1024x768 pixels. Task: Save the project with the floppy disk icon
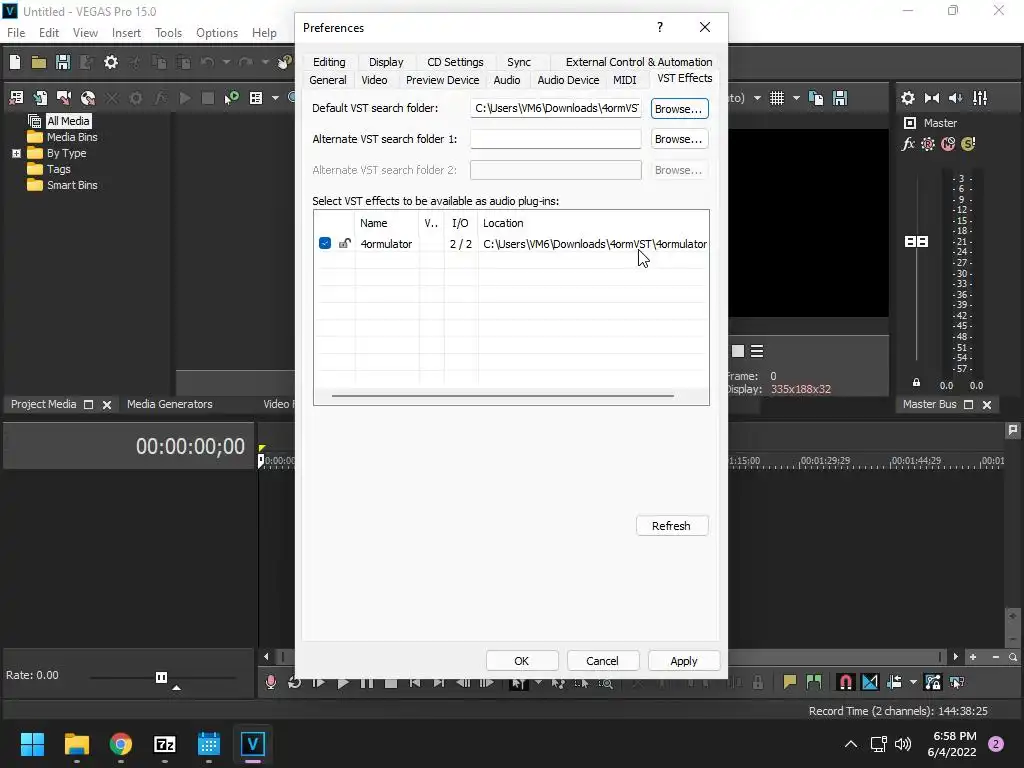coord(63,62)
